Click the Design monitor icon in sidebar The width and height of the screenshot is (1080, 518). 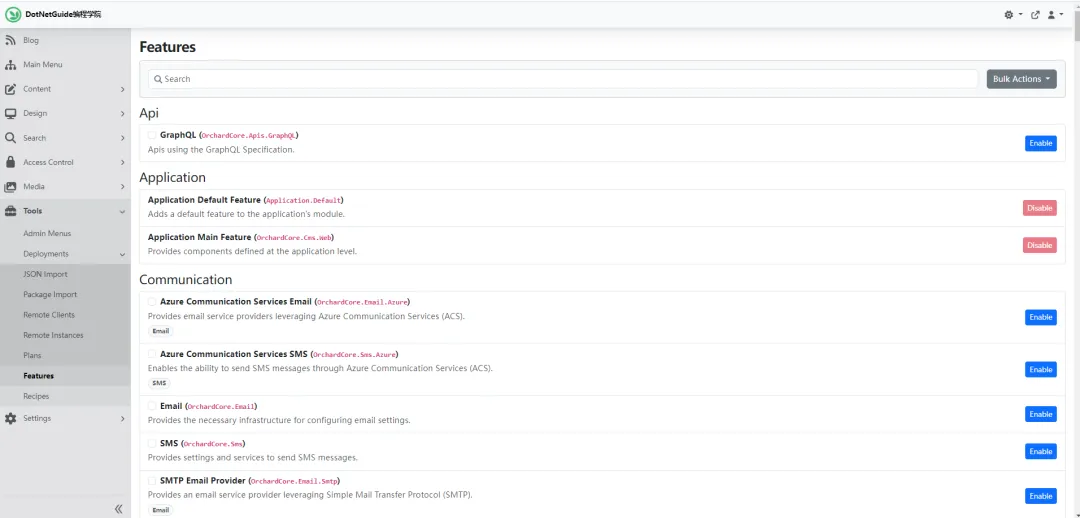(x=10, y=114)
